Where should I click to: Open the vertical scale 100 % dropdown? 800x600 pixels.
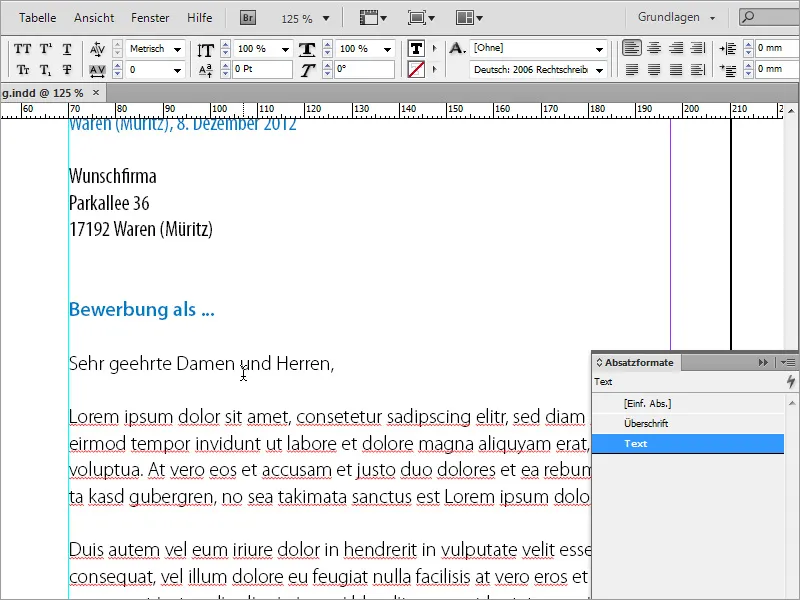[x=285, y=49]
